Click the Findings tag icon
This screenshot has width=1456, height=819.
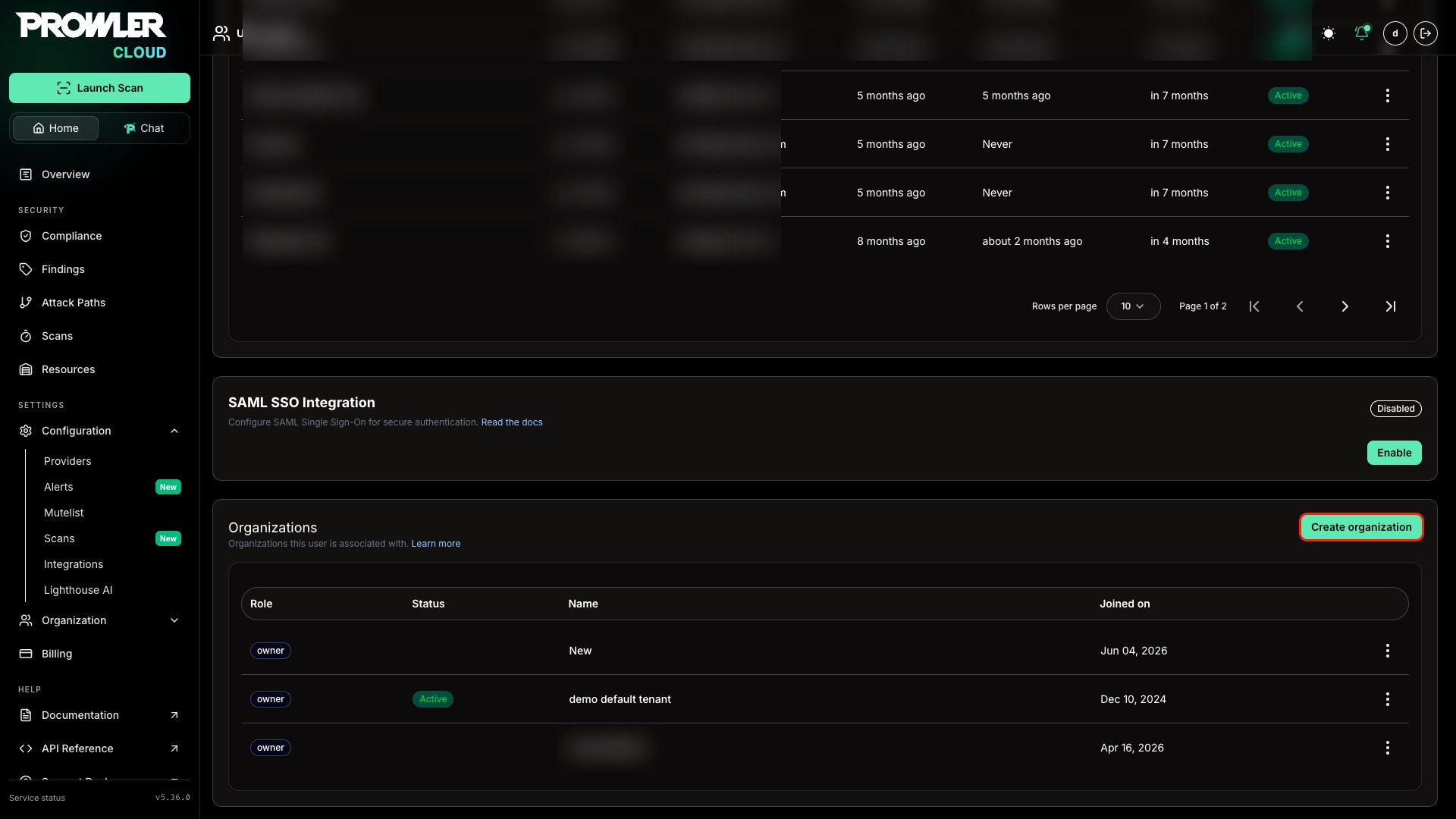26,269
